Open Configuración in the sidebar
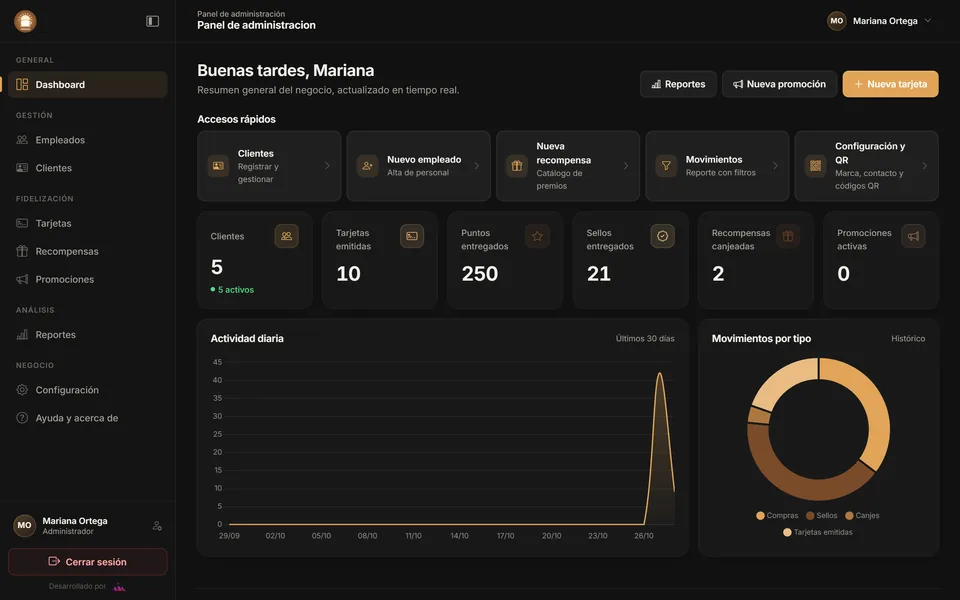 [x=88, y=389]
